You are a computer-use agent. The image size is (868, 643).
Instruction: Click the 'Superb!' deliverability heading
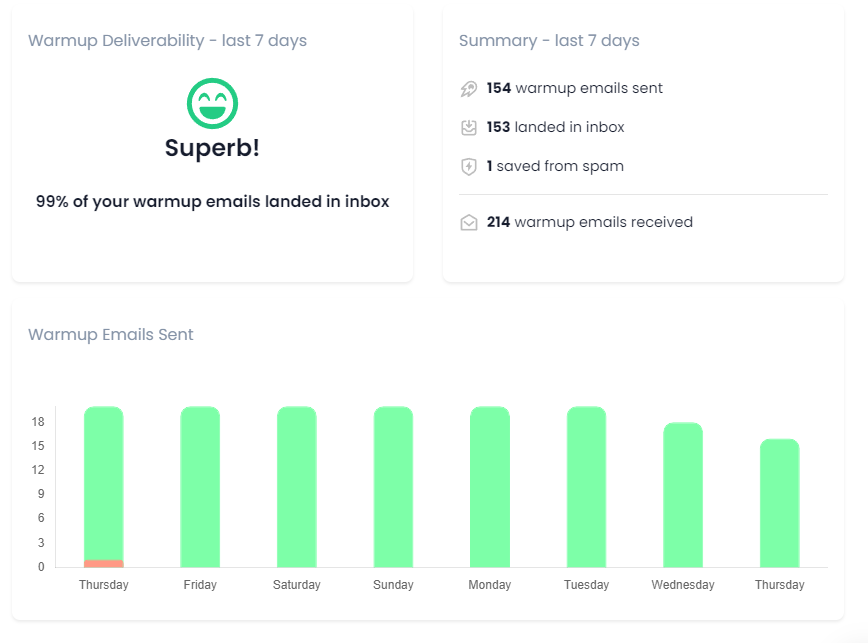pyautogui.click(x=212, y=148)
